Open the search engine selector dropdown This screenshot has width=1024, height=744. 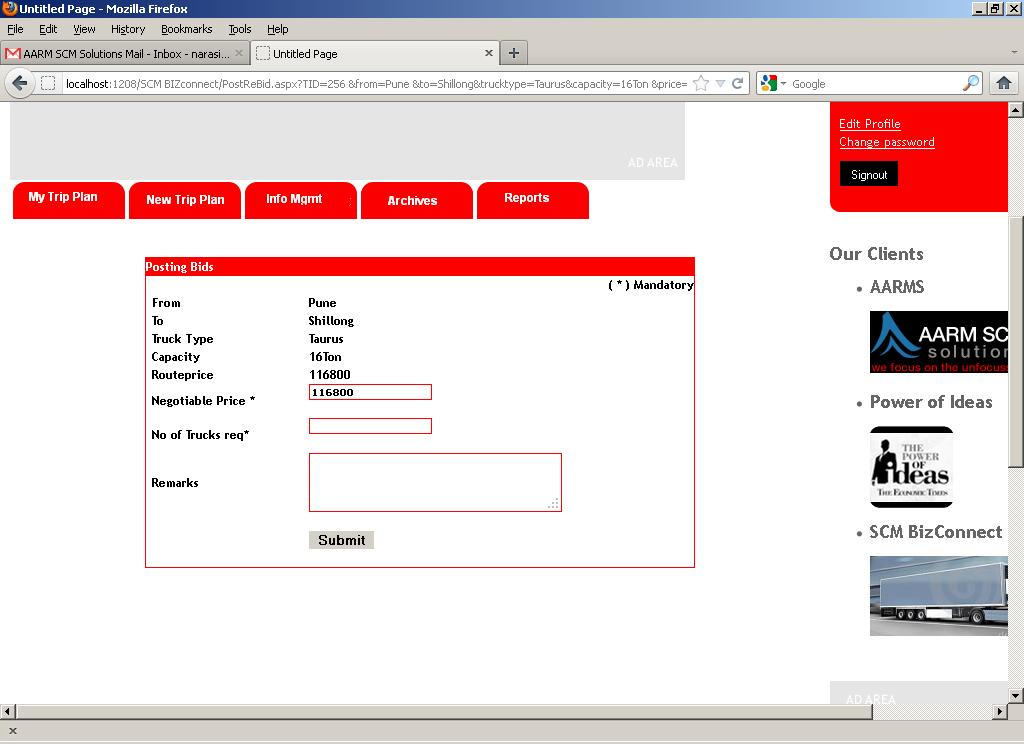point(774,84)
